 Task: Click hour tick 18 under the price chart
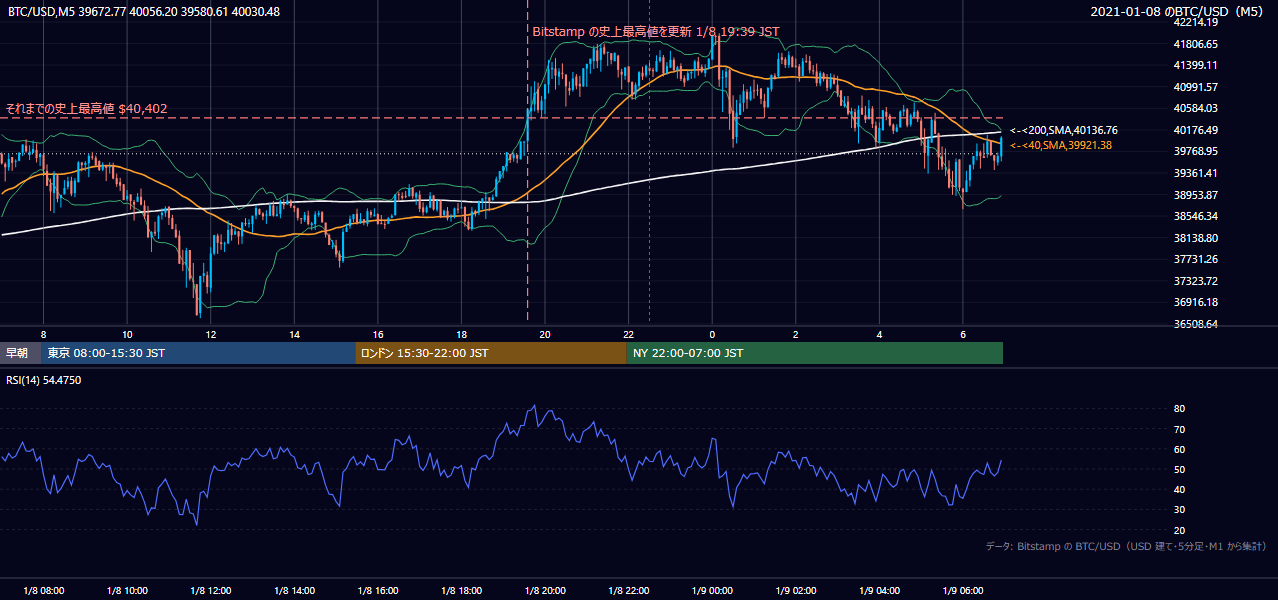(461, 334)
